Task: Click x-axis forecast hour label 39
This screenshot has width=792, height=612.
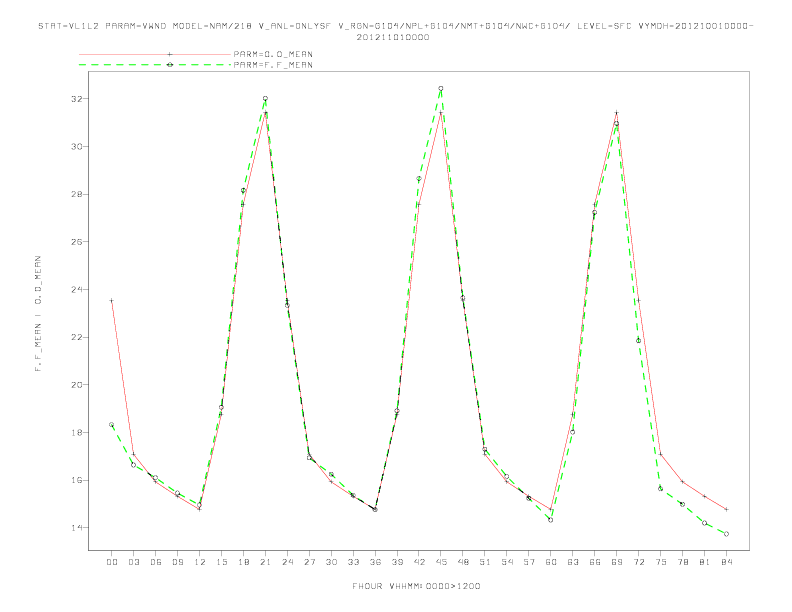Action: point(397,562)
